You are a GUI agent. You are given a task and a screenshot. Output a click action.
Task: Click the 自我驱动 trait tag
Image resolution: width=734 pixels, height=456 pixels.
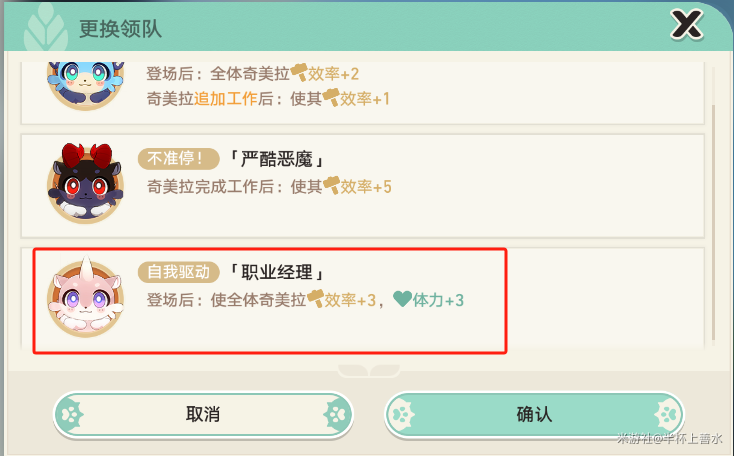click(x=178, y=273)
